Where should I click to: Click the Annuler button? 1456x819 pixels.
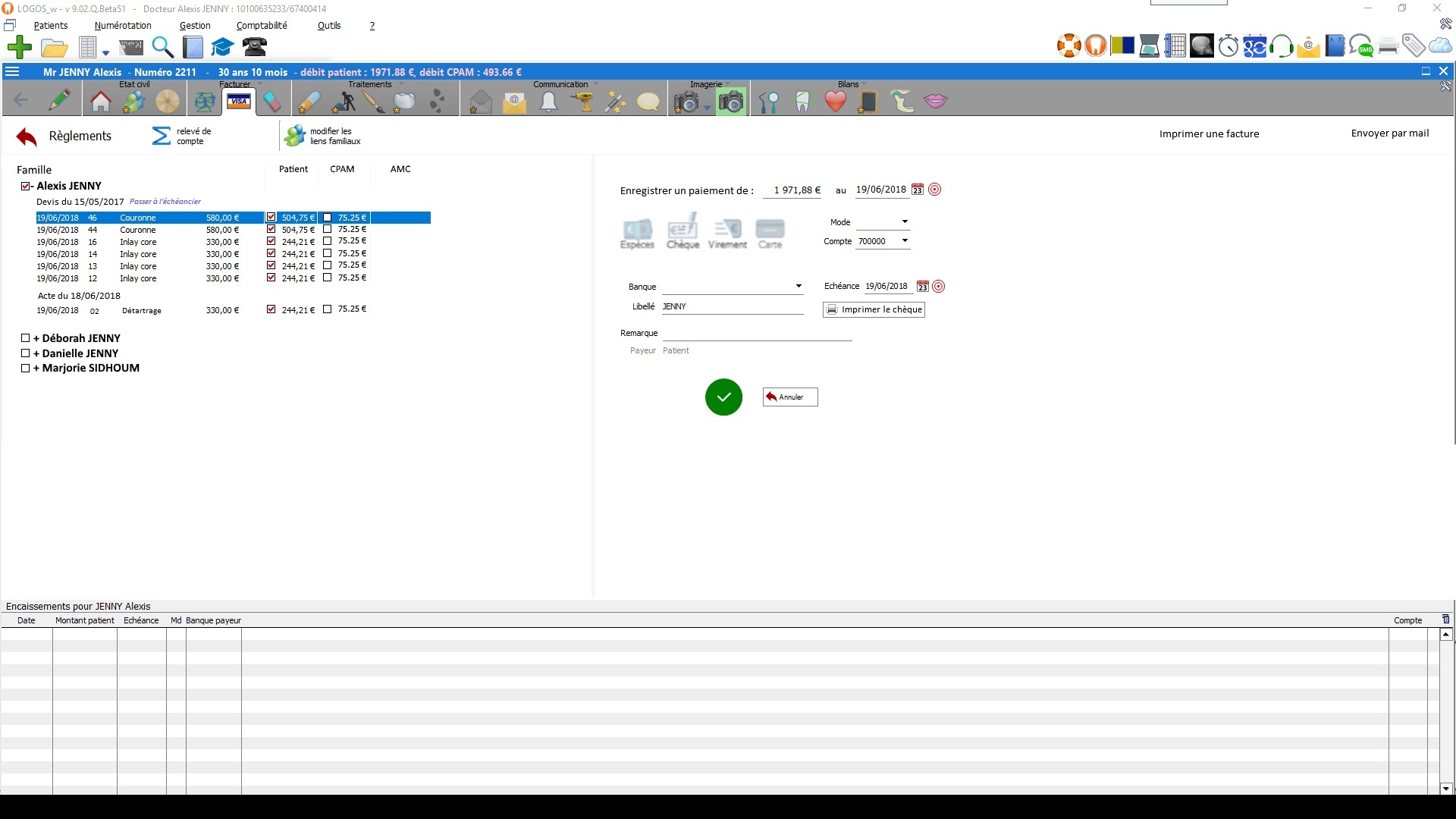pyautogui.click(x=790, y=397)
